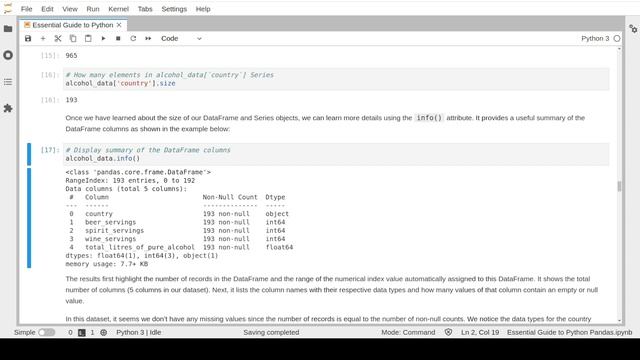This screenshot has width=640, height=360.
Task: Toggle the Simple interface mode switch
Action: click(47, 332)
